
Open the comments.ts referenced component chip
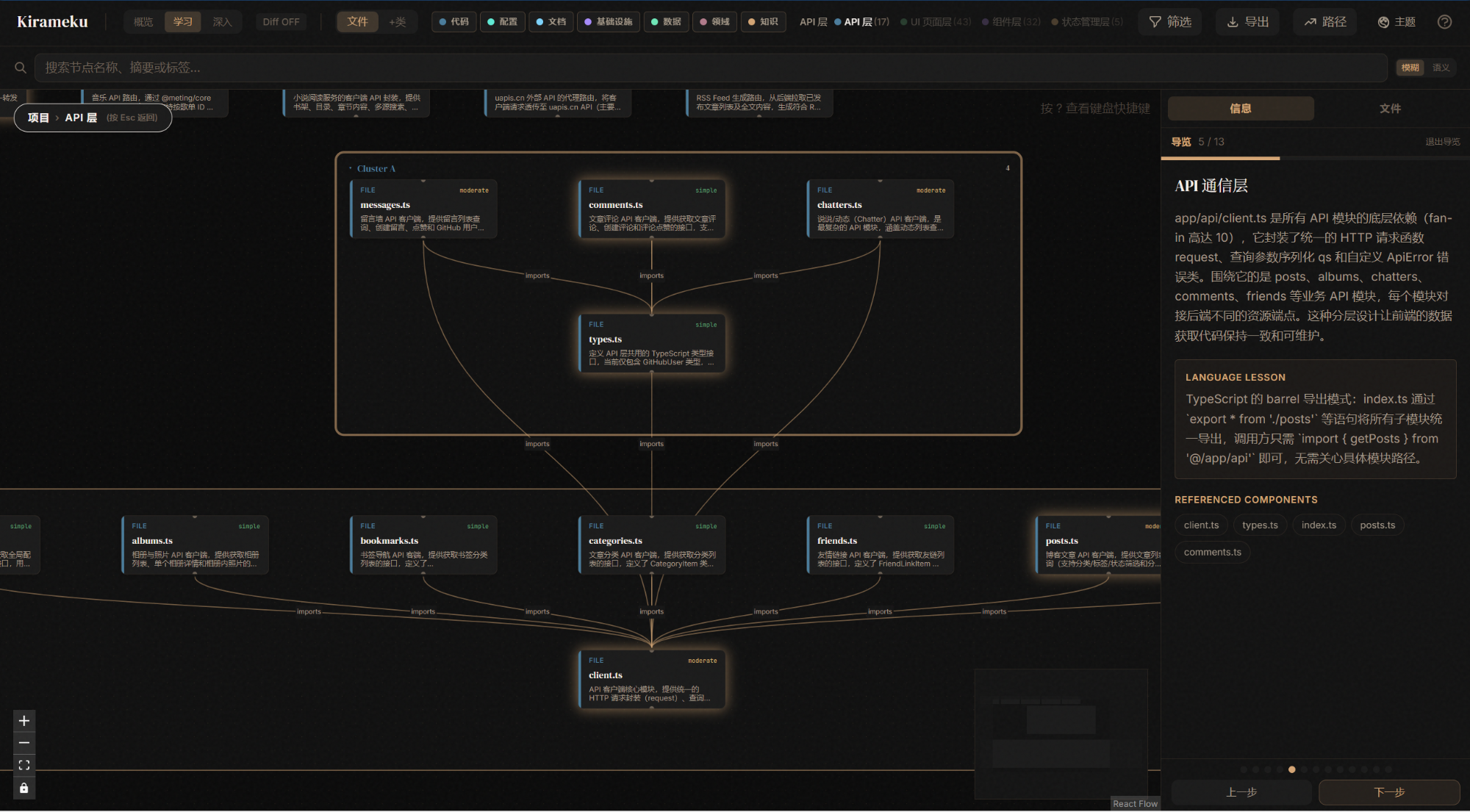pyautogui.click(x=1212, y=552)
